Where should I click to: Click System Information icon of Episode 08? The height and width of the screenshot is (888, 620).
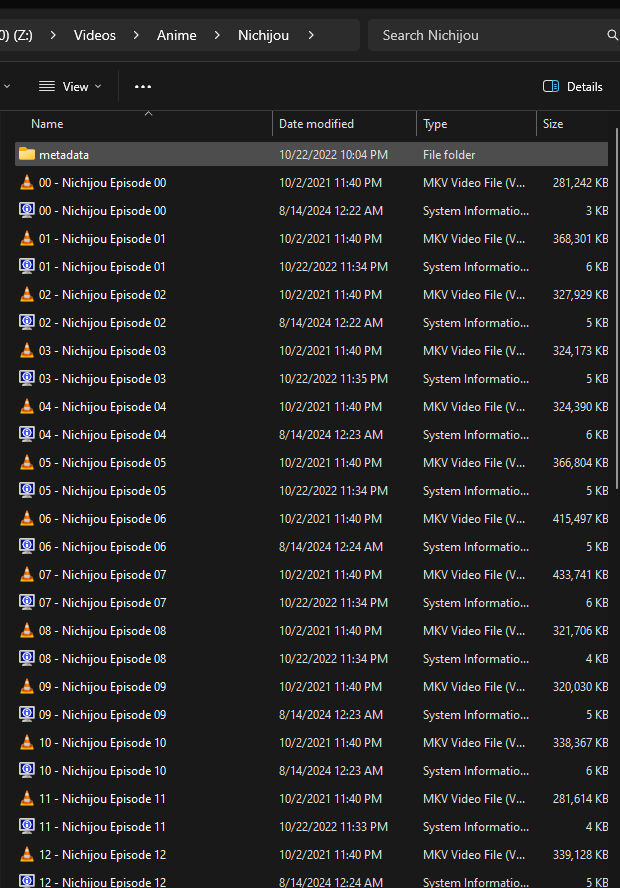coord(27,659)
